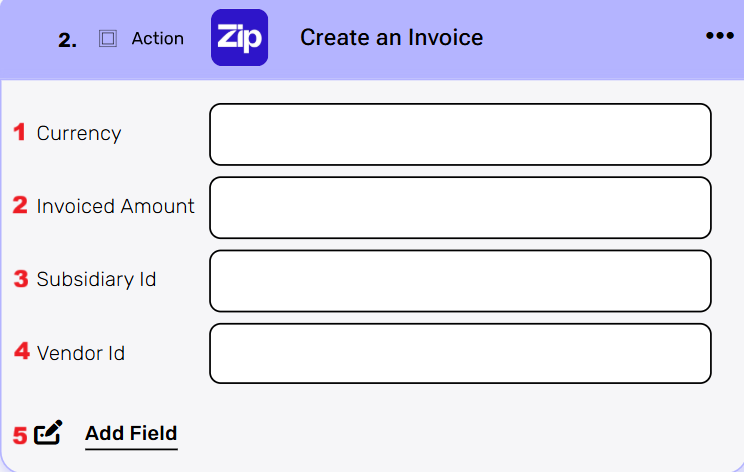Click the Invoiced Amount label text
This screenshot has width=744, height=472.
(116, 206)
